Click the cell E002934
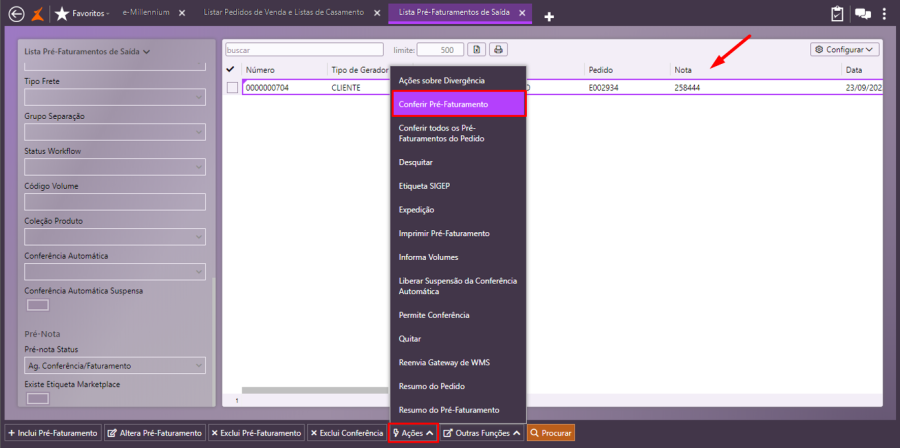 pyautogui.click(x=603, y=88)
